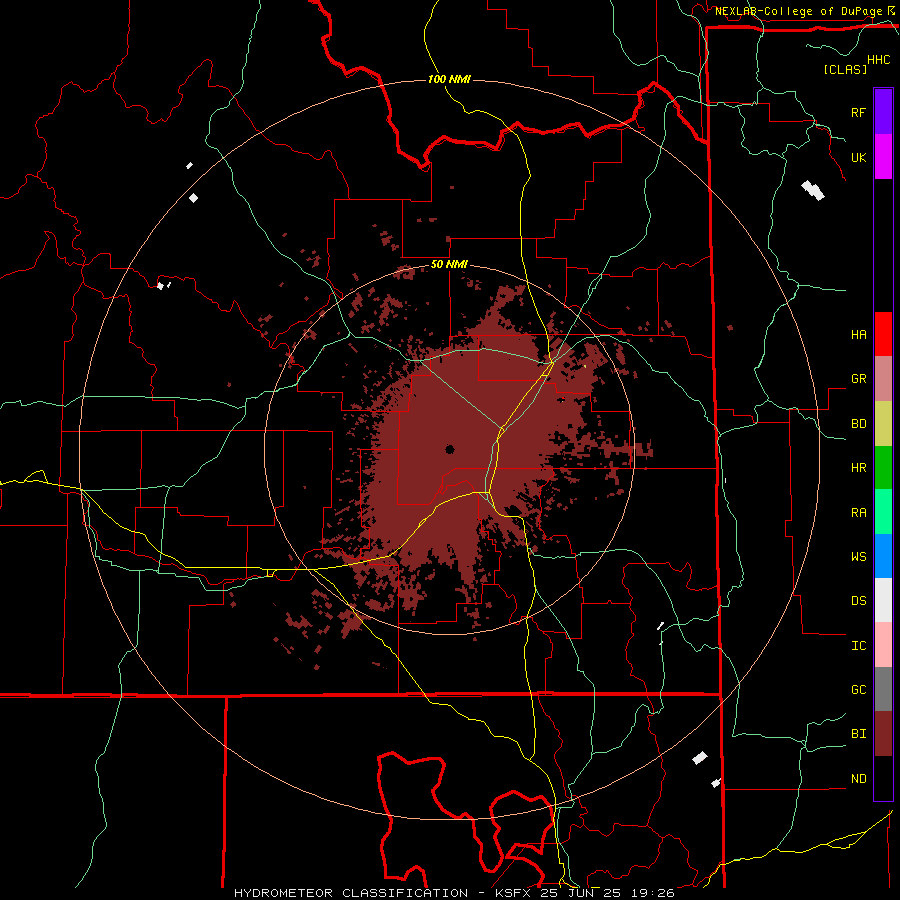
Task: Pick the RA light green legend swatch
Action: pyautogui.click(x=883, y=512)
